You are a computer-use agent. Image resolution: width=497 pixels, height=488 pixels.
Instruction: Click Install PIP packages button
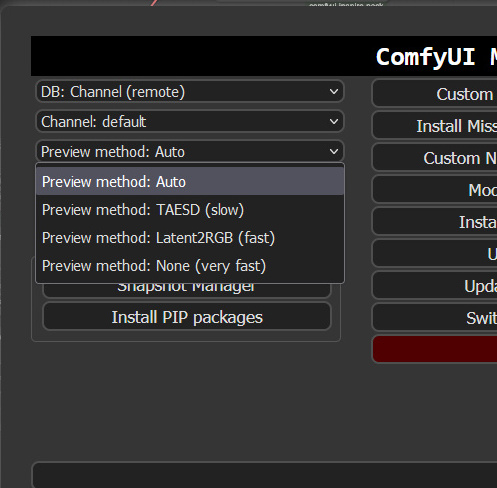(187, 317)
